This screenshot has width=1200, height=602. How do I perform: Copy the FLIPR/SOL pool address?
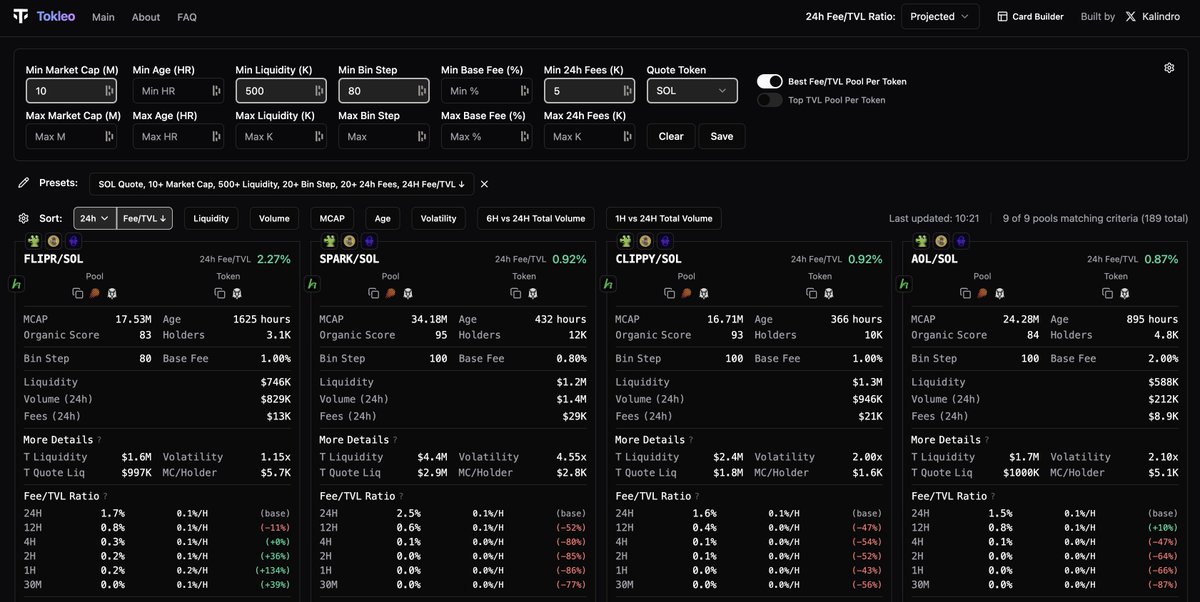[x=77, y=293]
